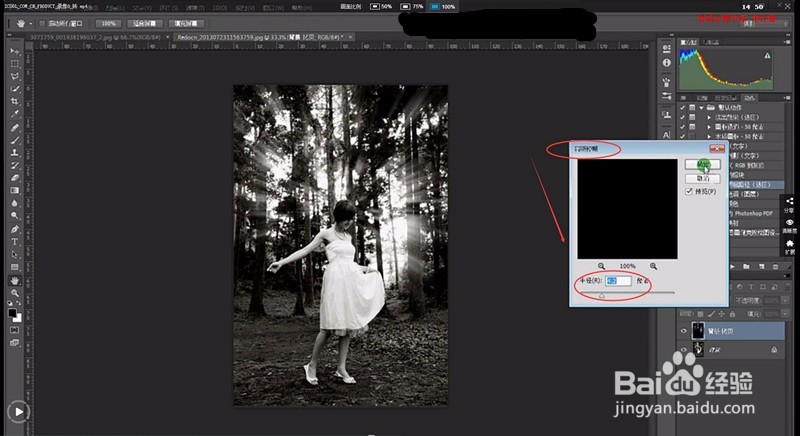Image resolution: width=800 pixels, height=436 pixels.
Task: Expand the third action in Actions list
Action: (709, 137)
